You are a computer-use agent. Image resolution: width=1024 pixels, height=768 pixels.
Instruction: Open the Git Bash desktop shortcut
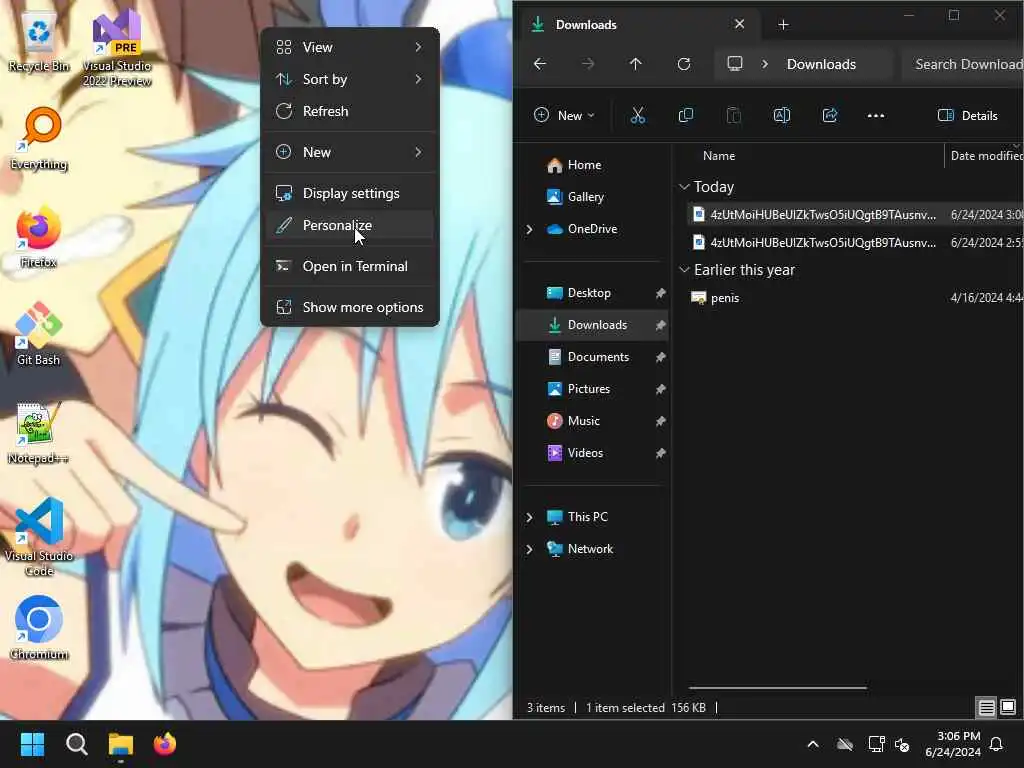39,333
